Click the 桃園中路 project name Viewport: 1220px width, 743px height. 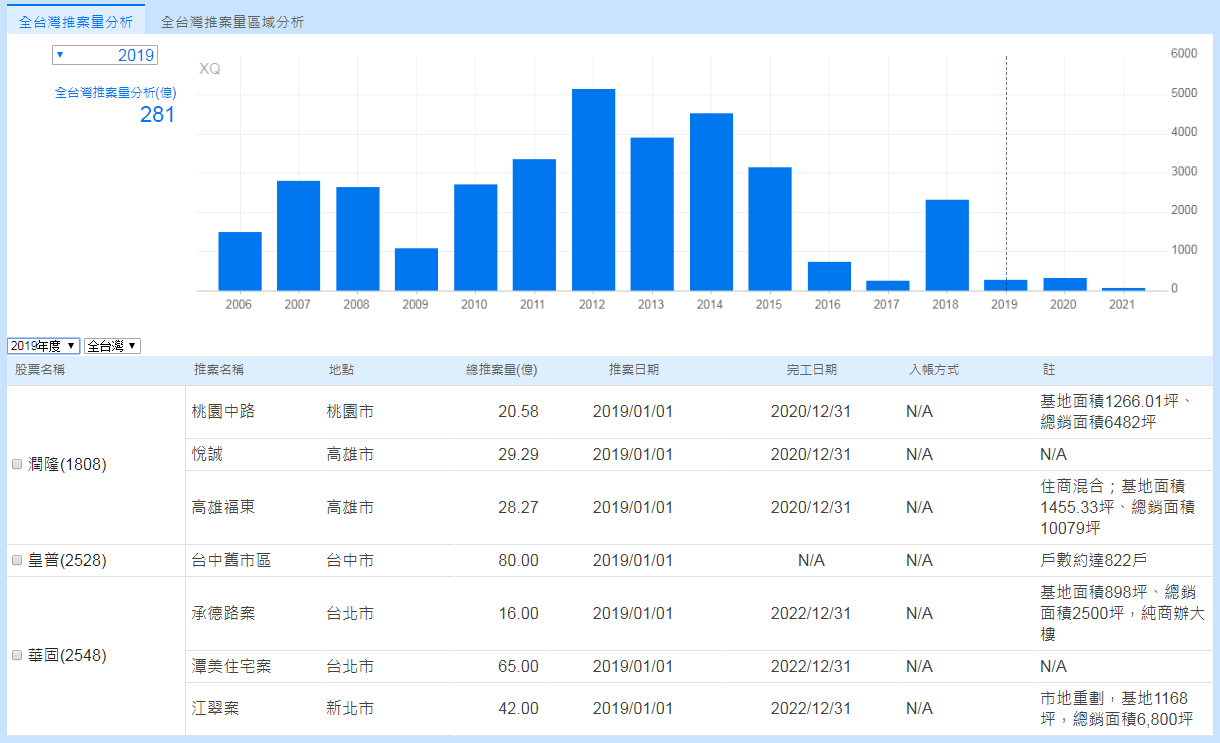223,411
